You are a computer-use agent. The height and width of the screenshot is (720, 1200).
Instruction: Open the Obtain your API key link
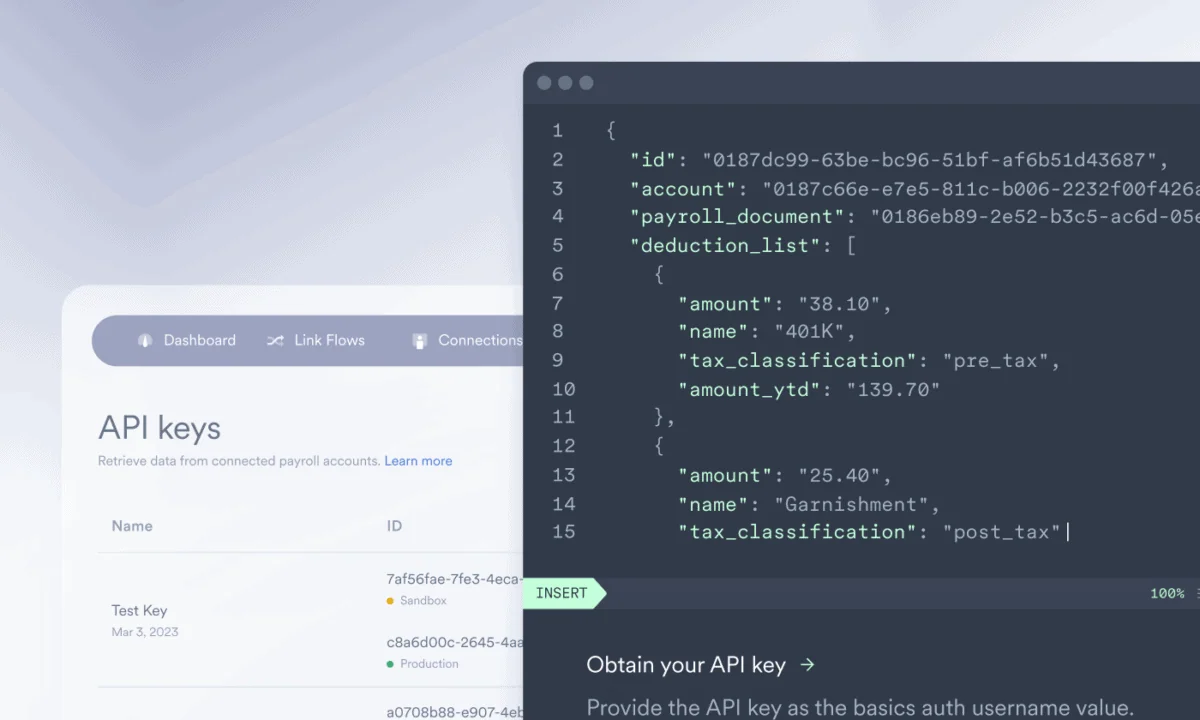pos(700,665)
